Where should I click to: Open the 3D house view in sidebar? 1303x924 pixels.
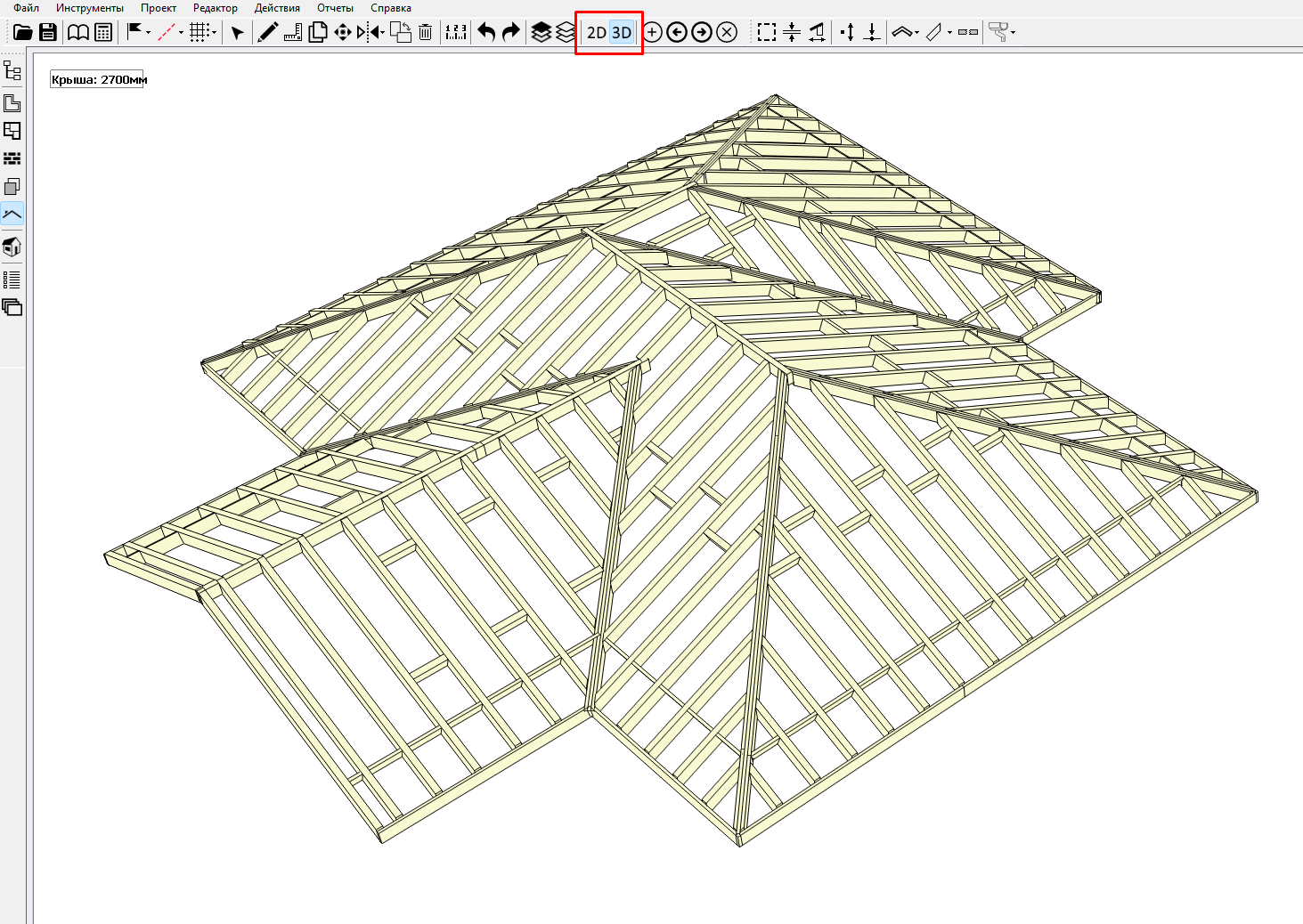[x=12, y=247]
